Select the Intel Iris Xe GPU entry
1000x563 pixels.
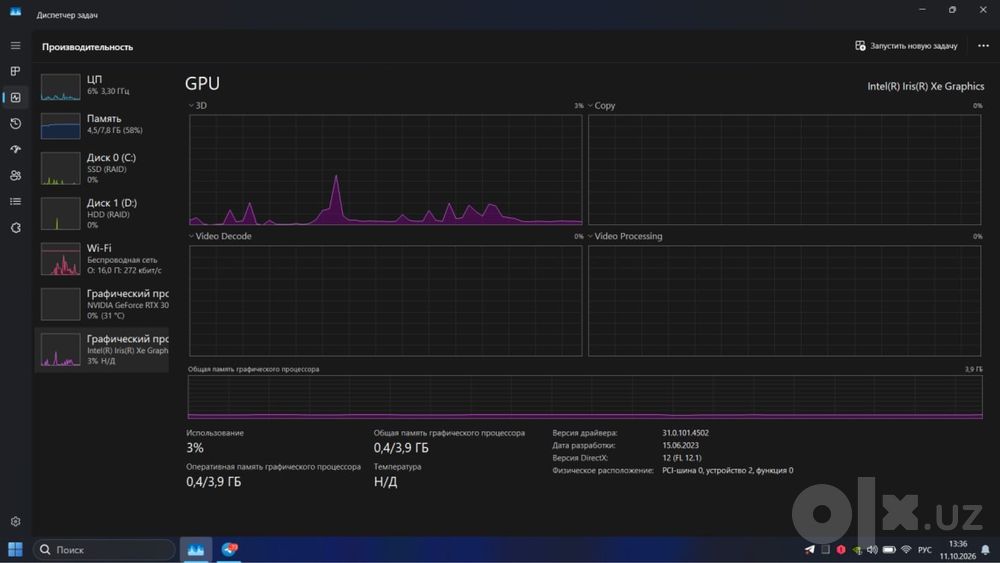[102, 349]
